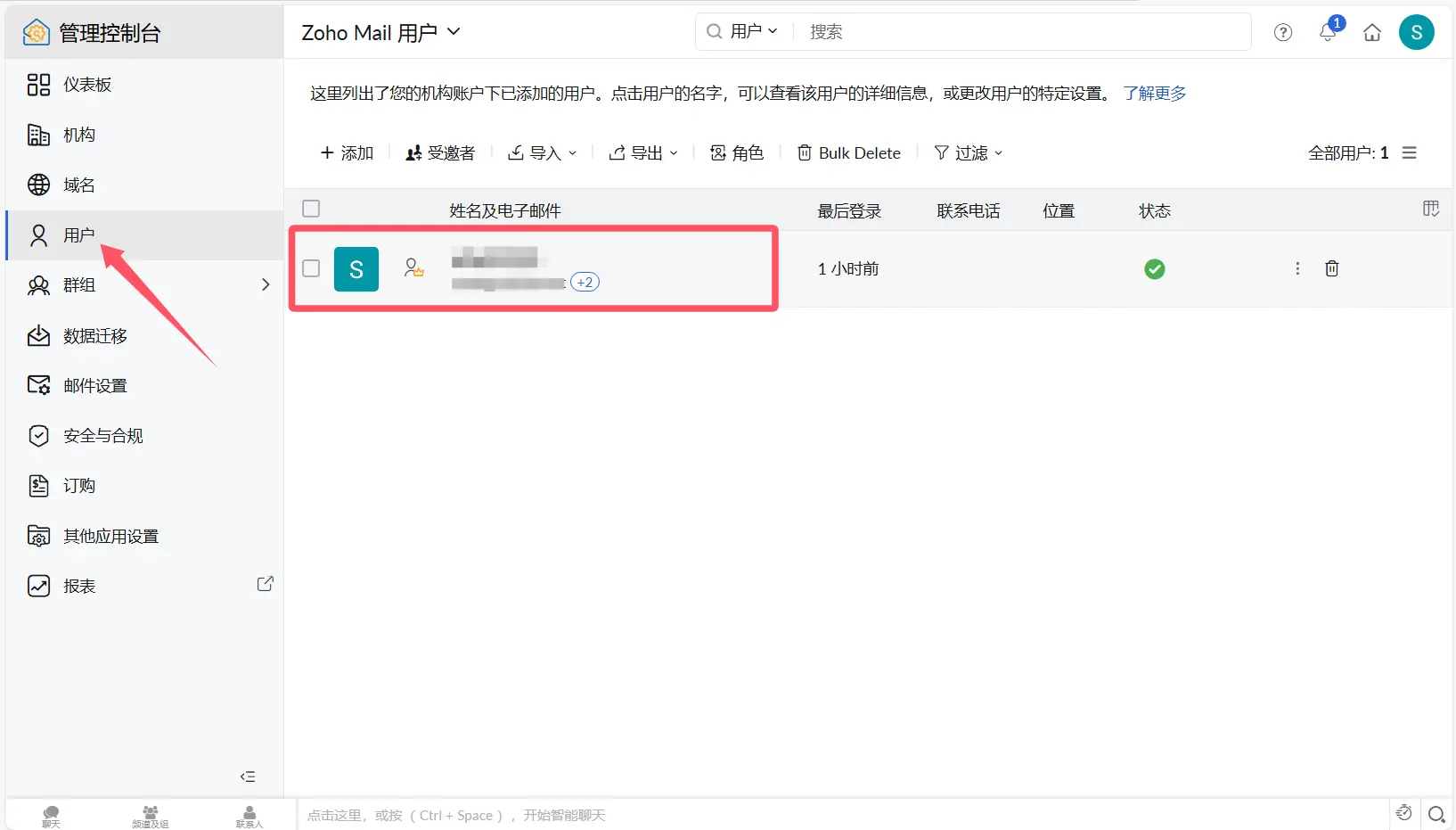1456x830 pixels.
Task: Expand the 群组 sidebar item arrow
Action: click(x=265, y=284)
